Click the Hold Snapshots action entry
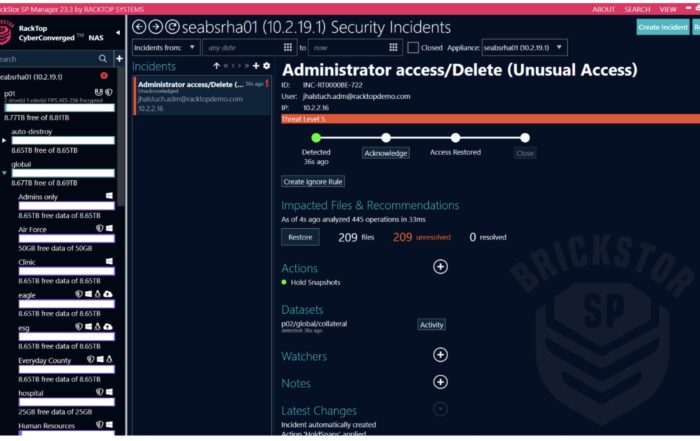 pos(315,282)
